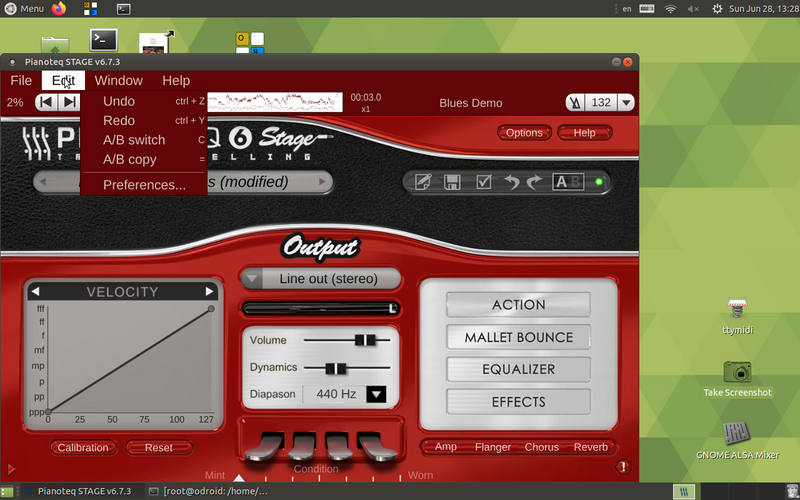Open the ttymidi desktop icon
Viewport: 800px width, 500px height.
click(x=737, y=315)
